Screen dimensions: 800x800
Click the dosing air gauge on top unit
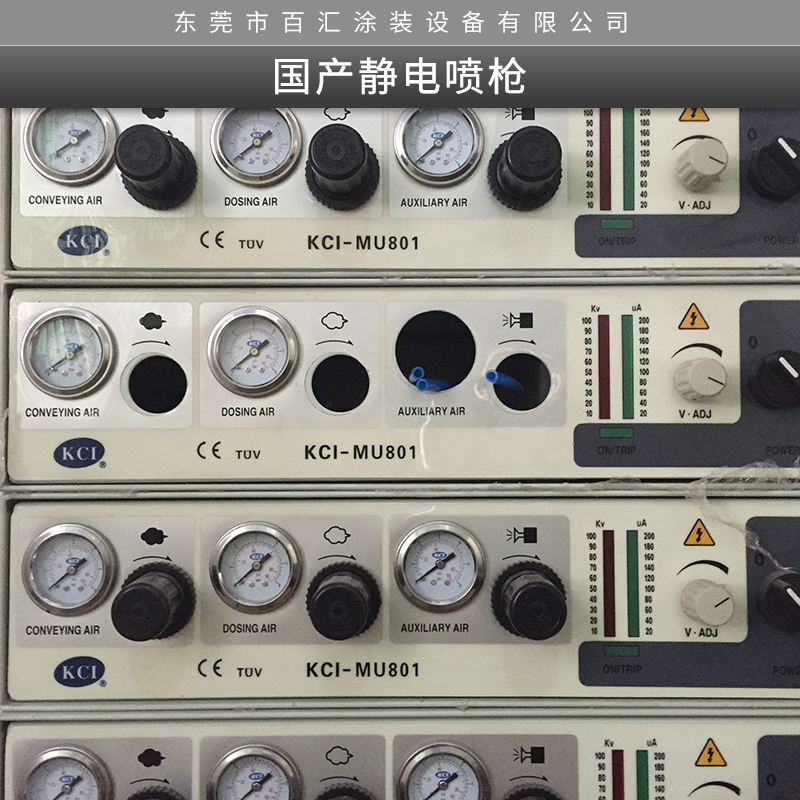(256, 144)
